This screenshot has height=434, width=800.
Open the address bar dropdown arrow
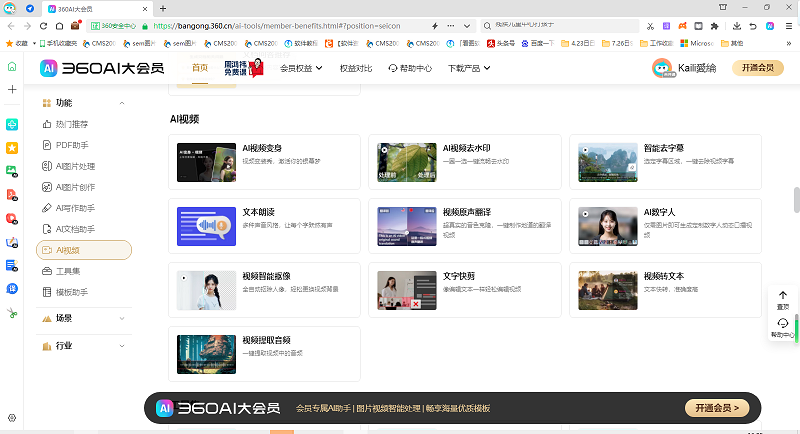pos(467,26)
